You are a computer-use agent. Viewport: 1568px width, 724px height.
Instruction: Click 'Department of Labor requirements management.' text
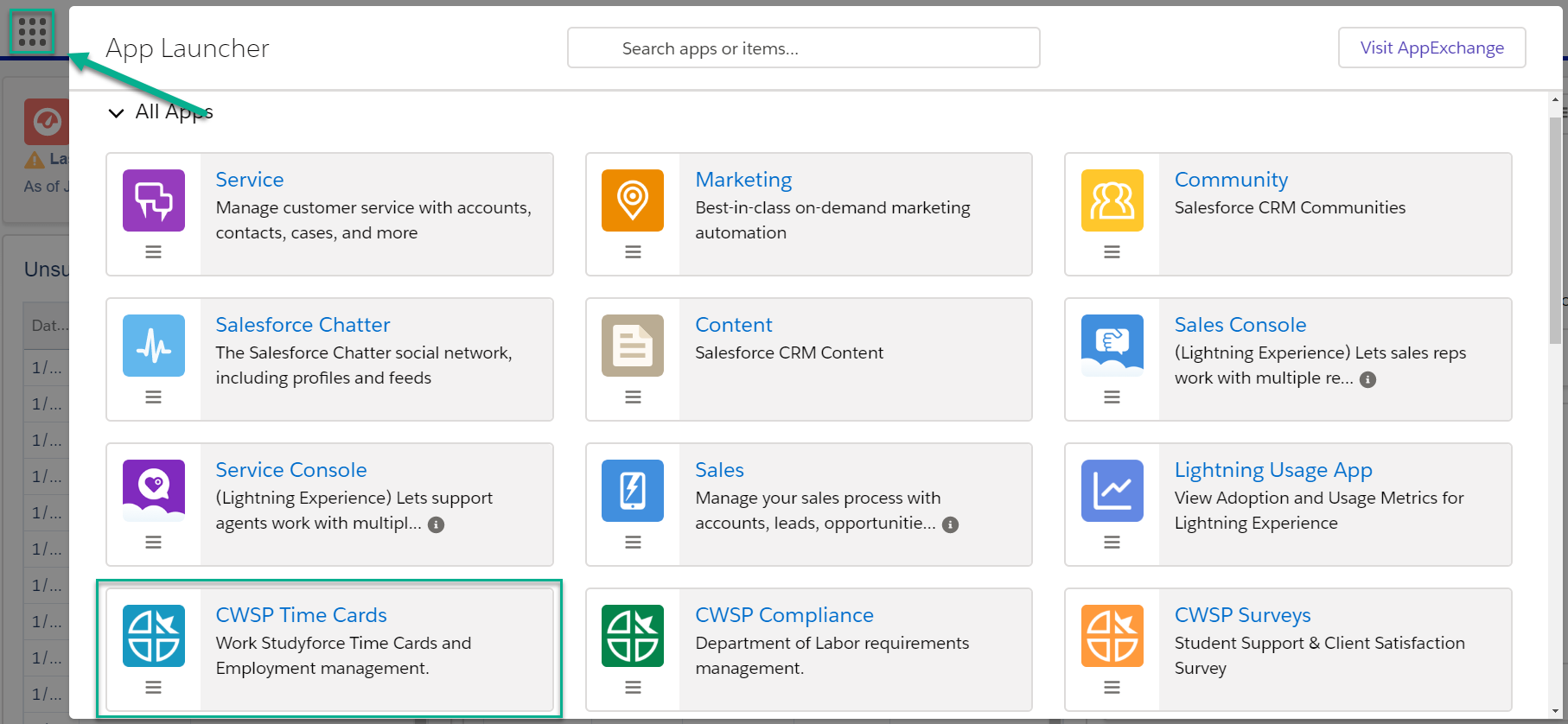(832, 656)
